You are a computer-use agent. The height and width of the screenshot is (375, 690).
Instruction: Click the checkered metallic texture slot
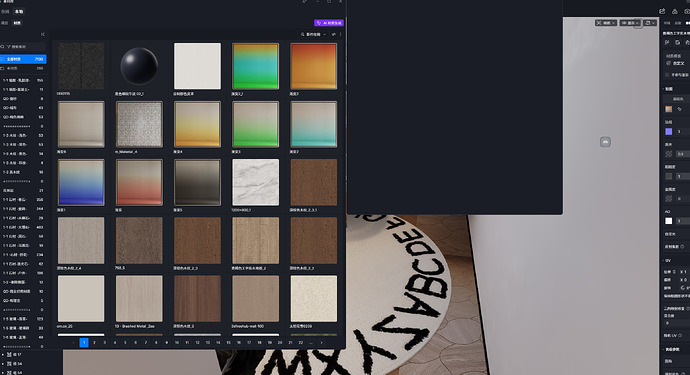669,199
